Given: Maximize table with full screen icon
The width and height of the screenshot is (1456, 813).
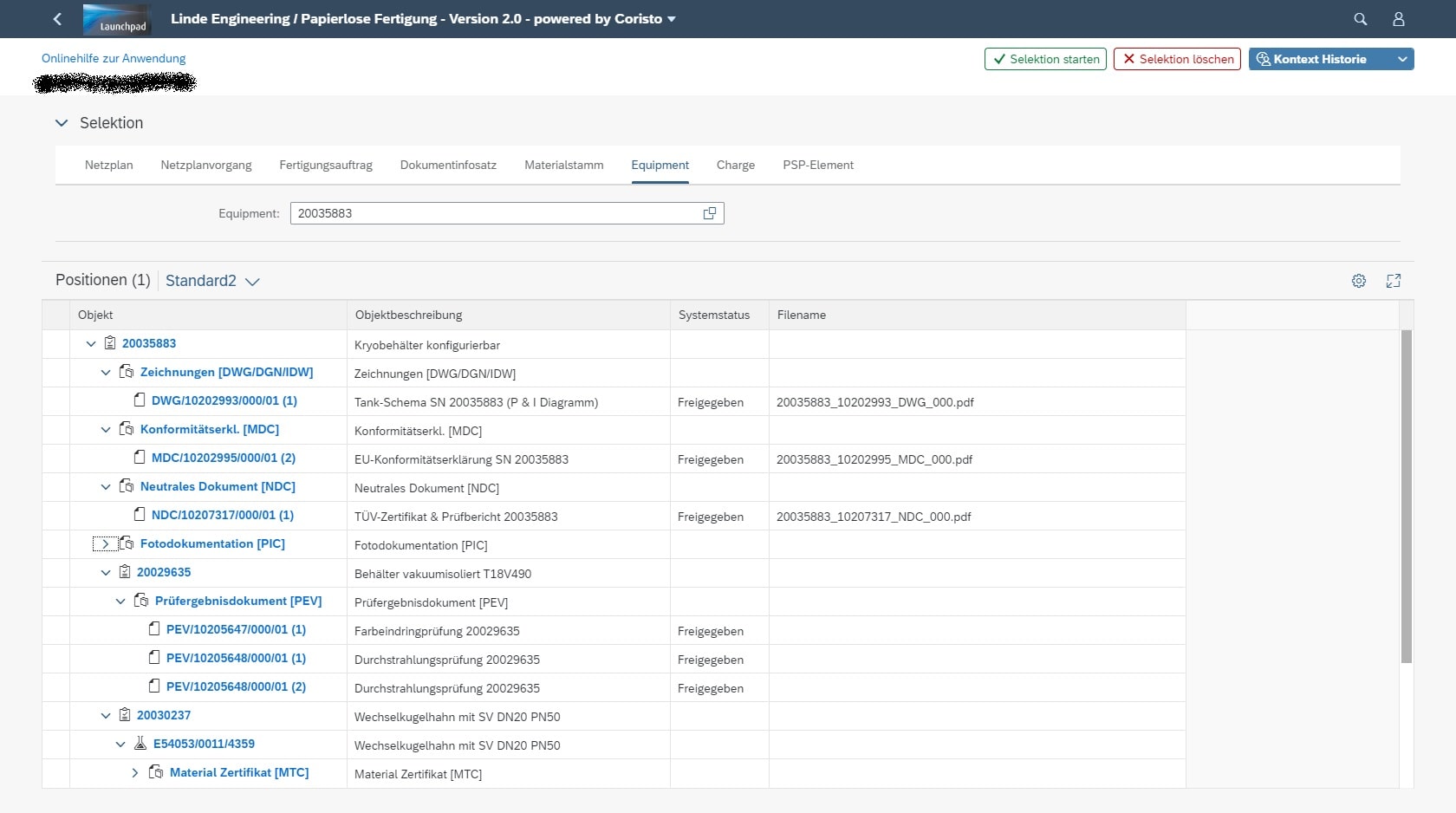Looking at the screenshot, I should [x=1394, y=281].
